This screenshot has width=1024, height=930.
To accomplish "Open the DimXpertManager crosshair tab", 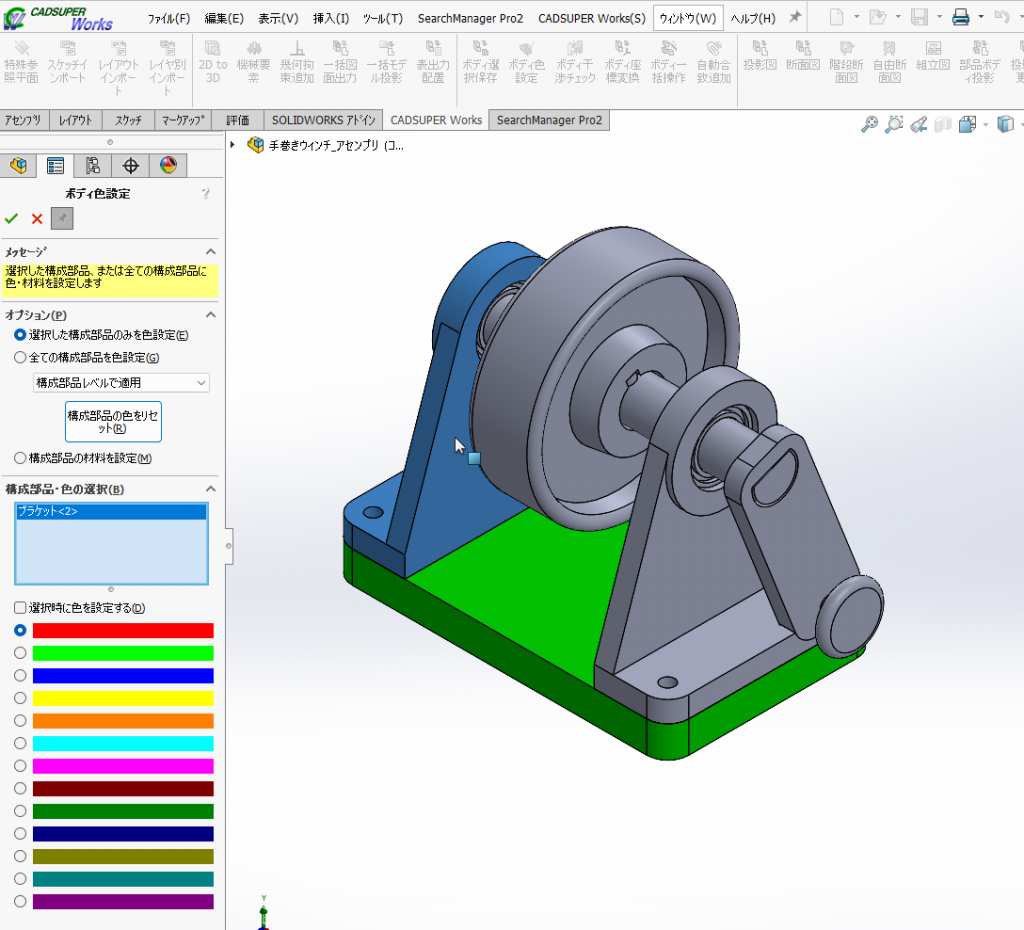I will [130, 166].
